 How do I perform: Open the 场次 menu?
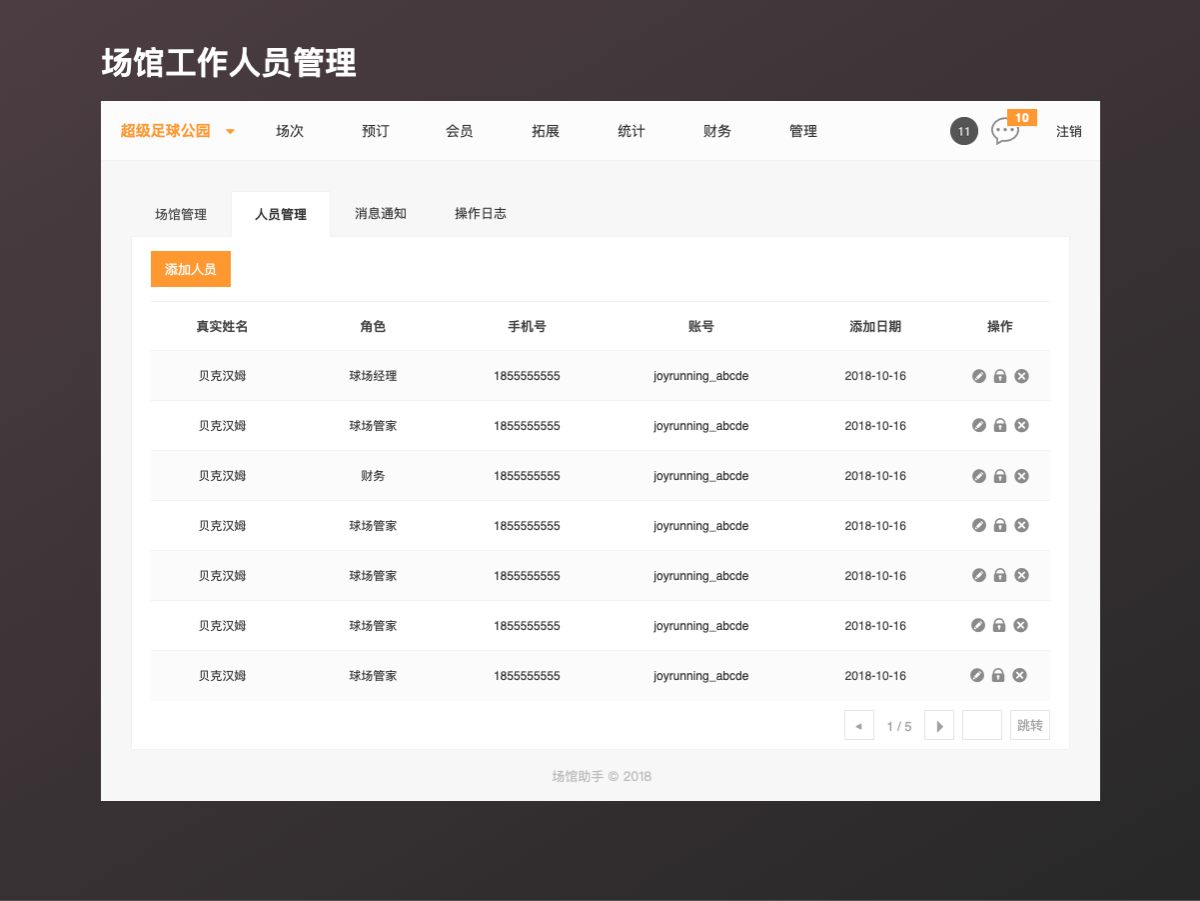coord(290,131)
